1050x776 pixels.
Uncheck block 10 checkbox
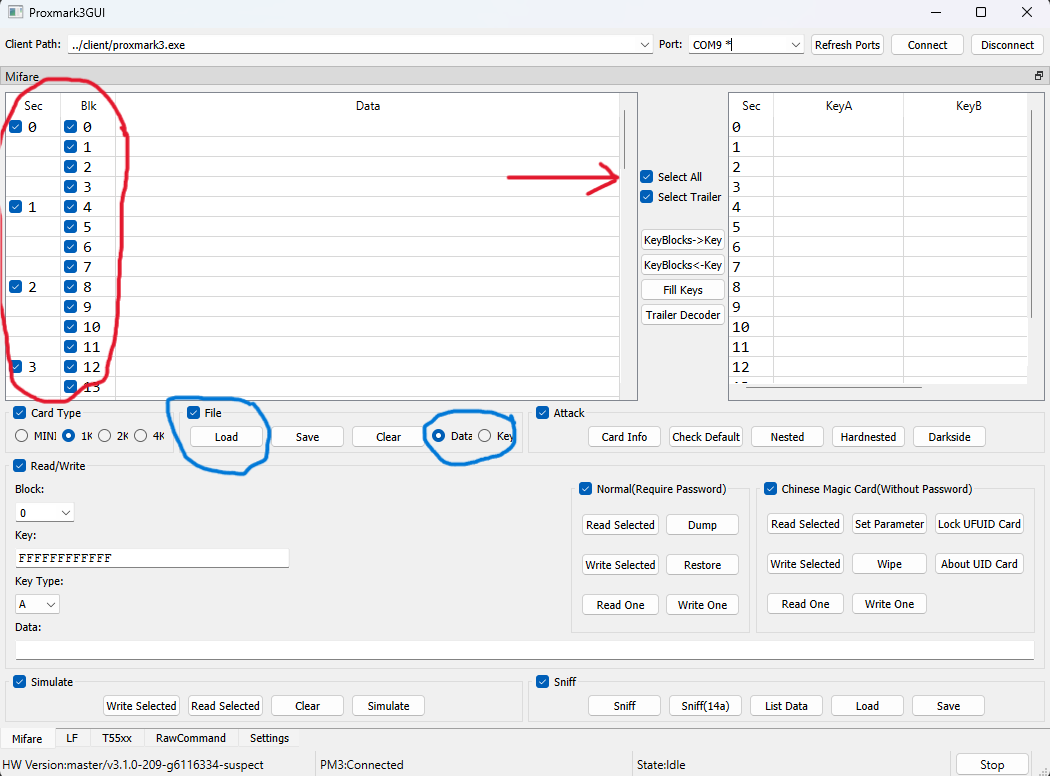(70, 327)
